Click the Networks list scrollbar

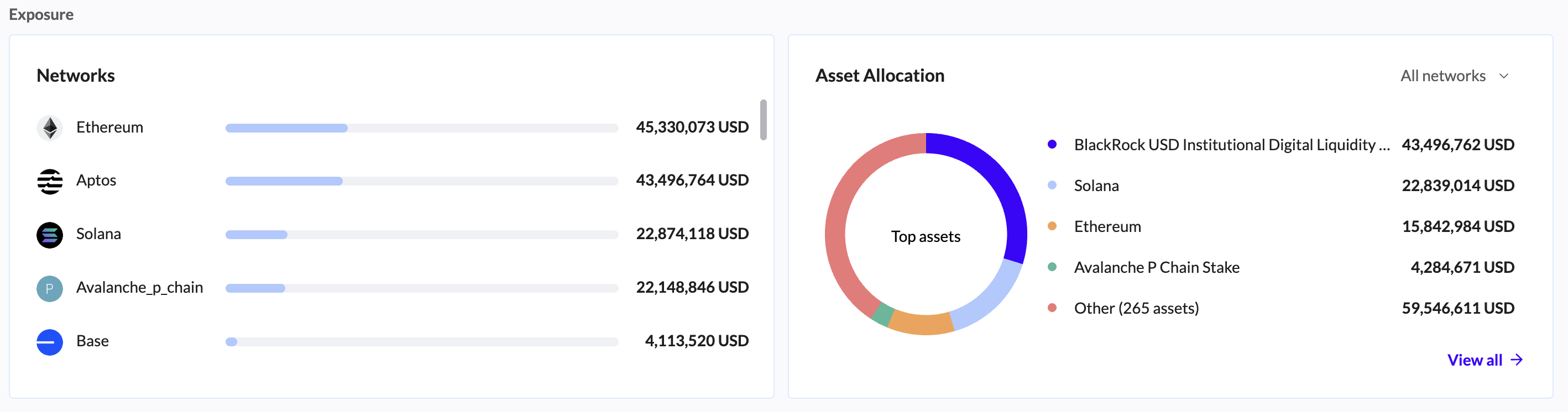pyautogui.click(x=764, y=120)
